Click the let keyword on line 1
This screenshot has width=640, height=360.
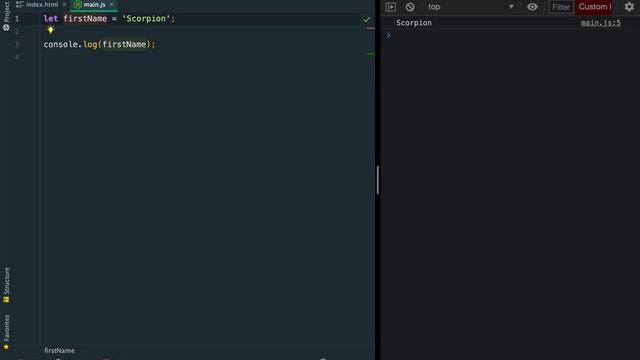[x=51, y=19]
